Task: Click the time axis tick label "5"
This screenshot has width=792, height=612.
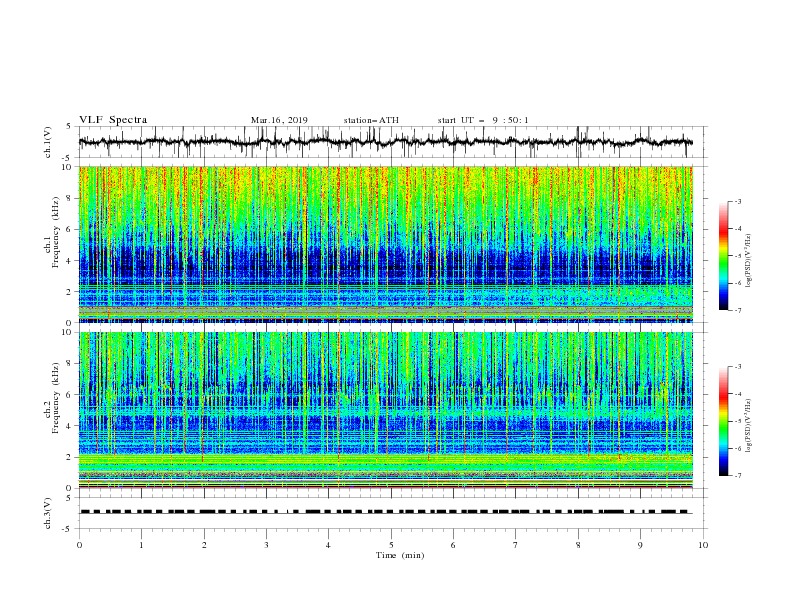Action: [391, 545]
